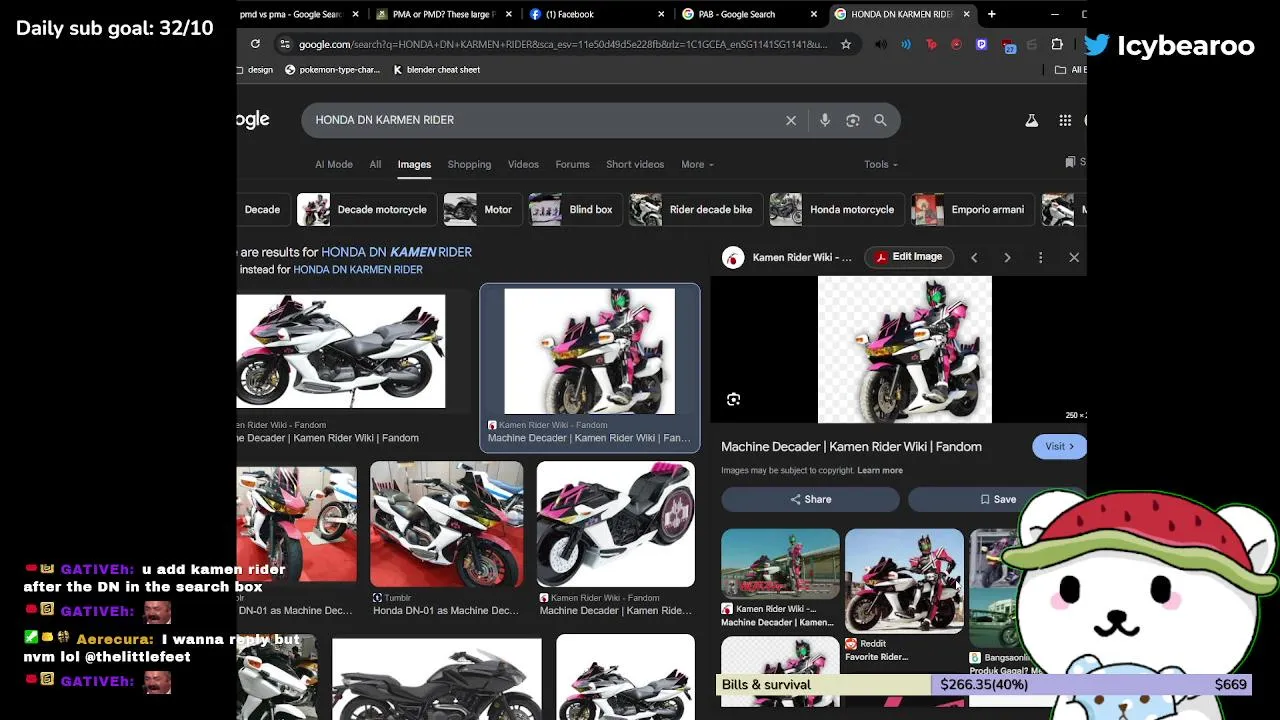Viewport: 1280px width, 720px height.
Task: Select the Videos results tab
Action: coord(523,164)
